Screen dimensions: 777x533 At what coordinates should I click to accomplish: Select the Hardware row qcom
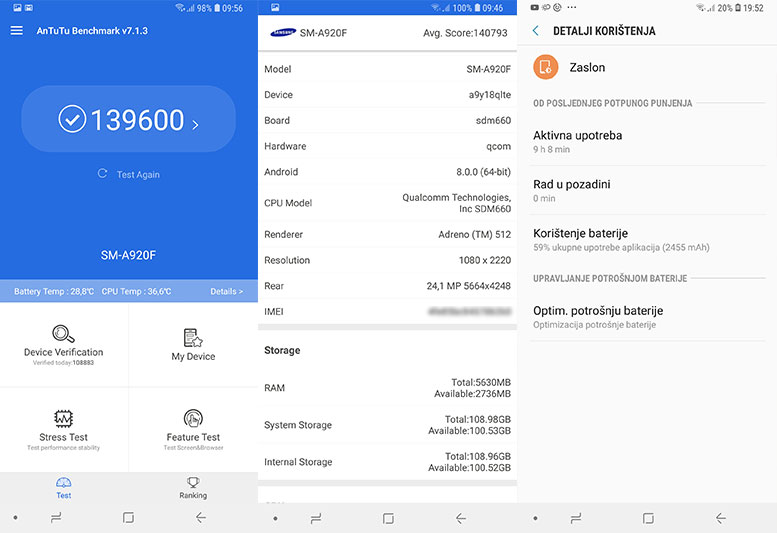click(x=388, y=146)
